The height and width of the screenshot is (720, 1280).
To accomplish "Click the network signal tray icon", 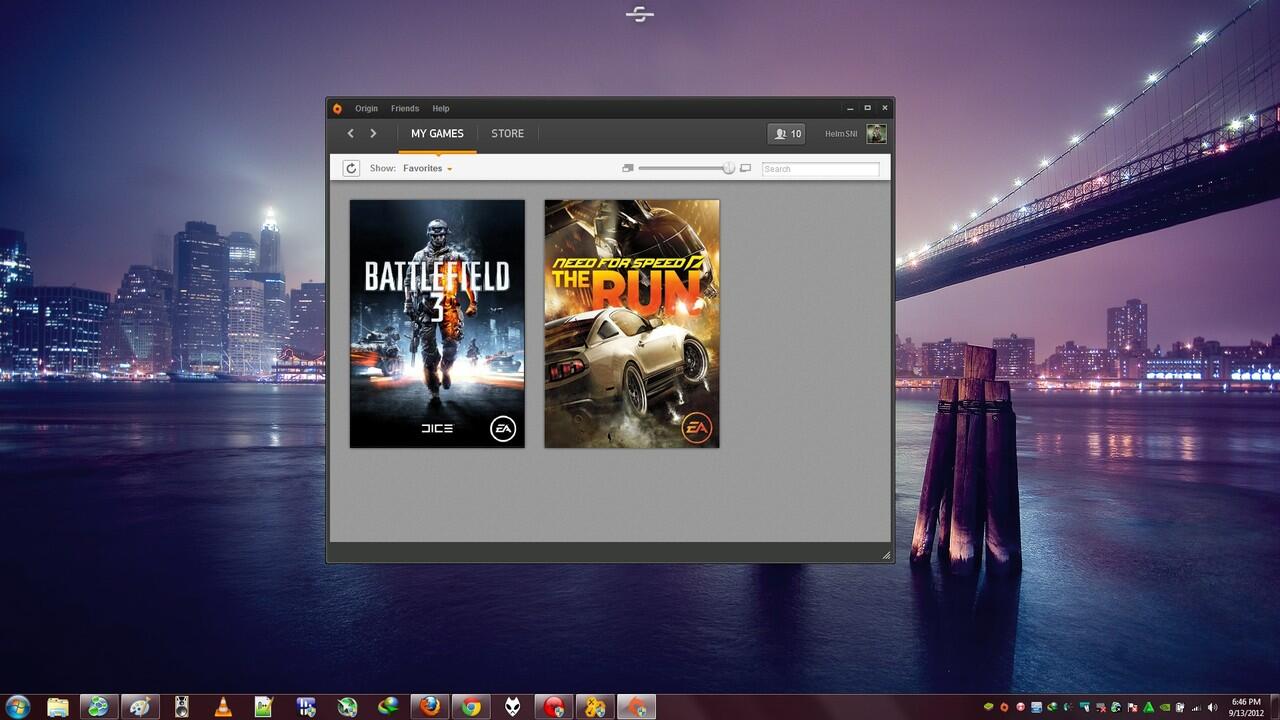I will 1195,707.
